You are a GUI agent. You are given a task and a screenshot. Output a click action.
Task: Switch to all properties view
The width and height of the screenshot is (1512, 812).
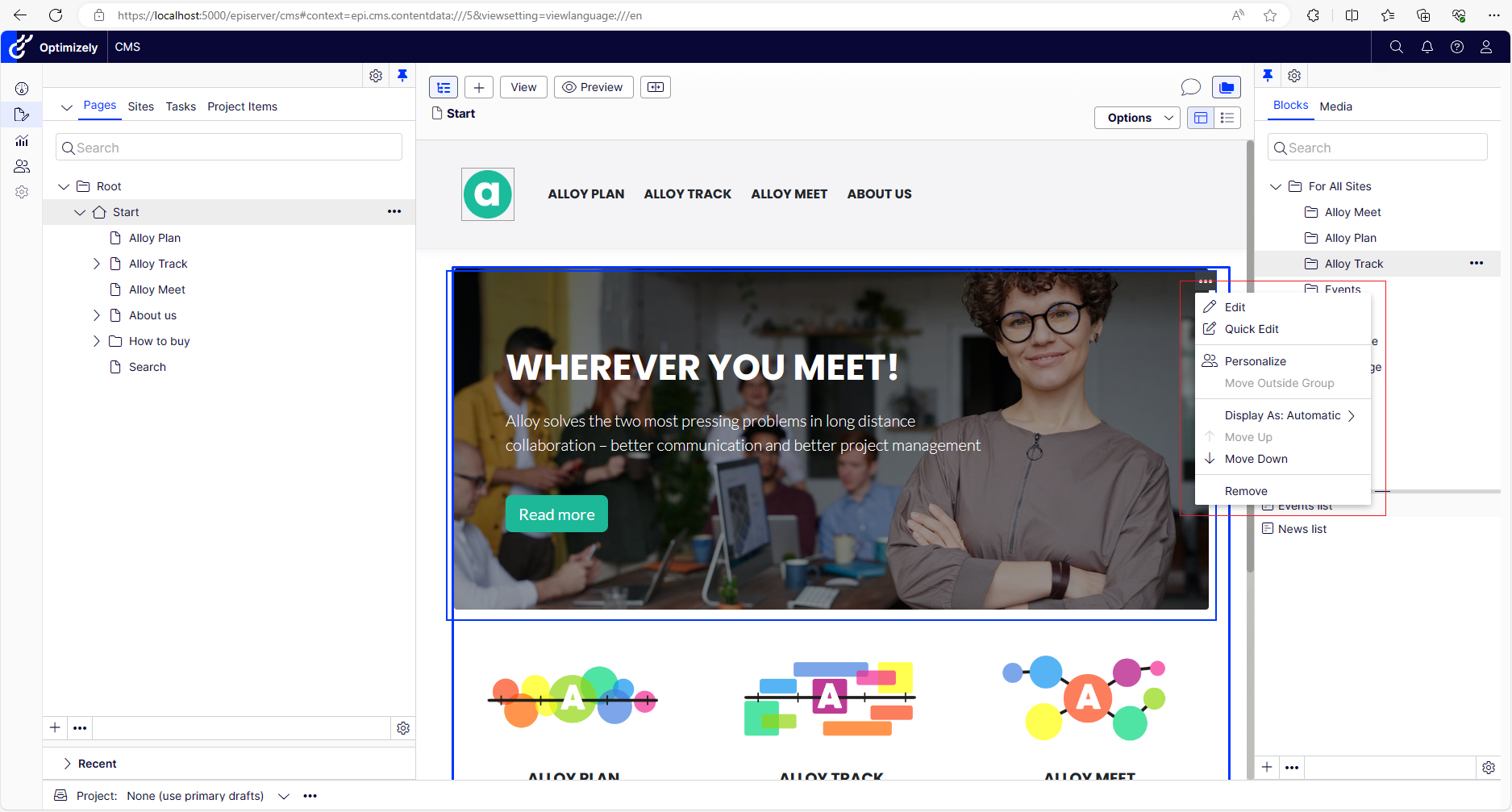(x=1227, y=118)
